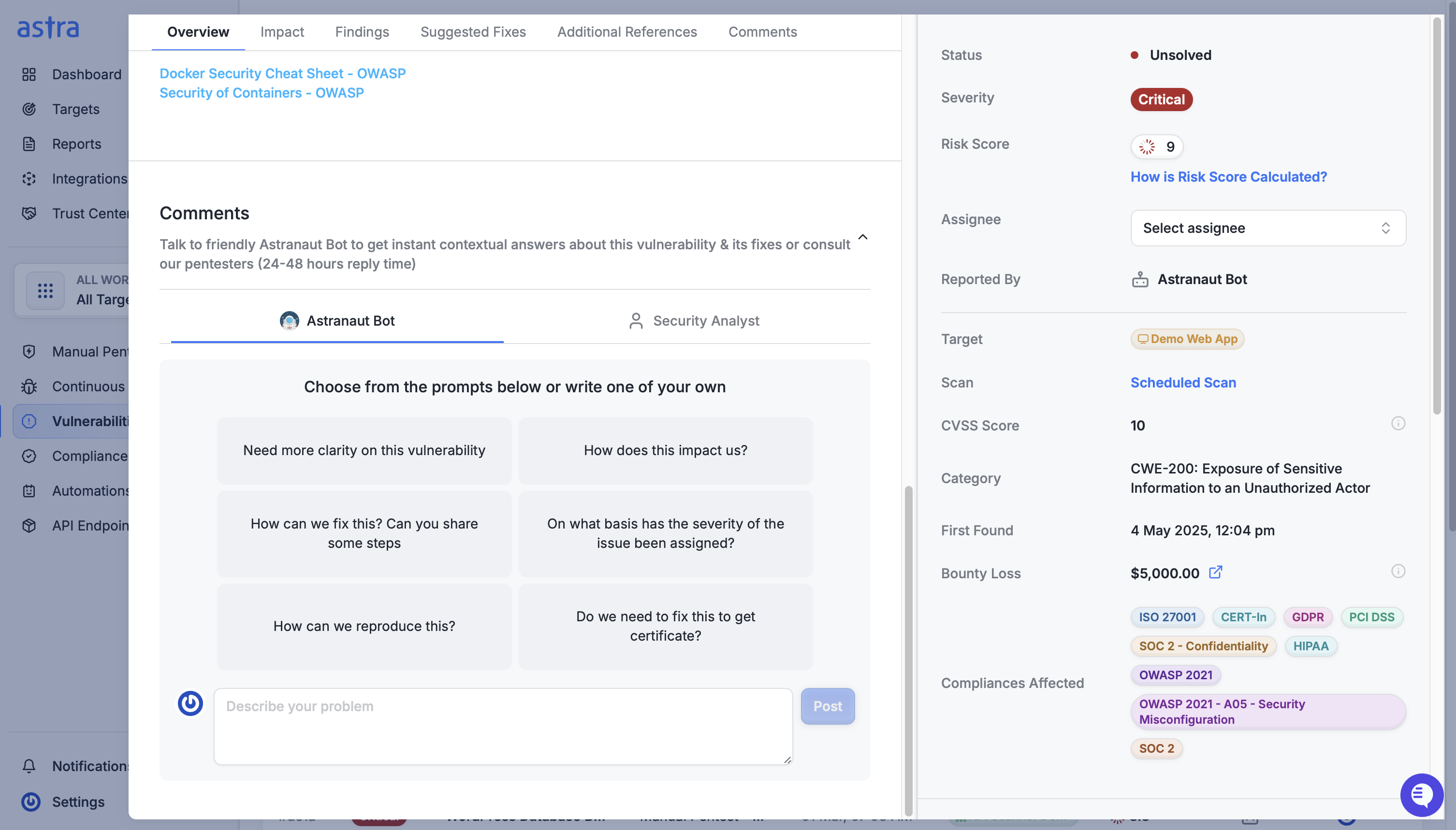
Task: Open the Suggested Fixes tab
Action: (x=473, y=32)
